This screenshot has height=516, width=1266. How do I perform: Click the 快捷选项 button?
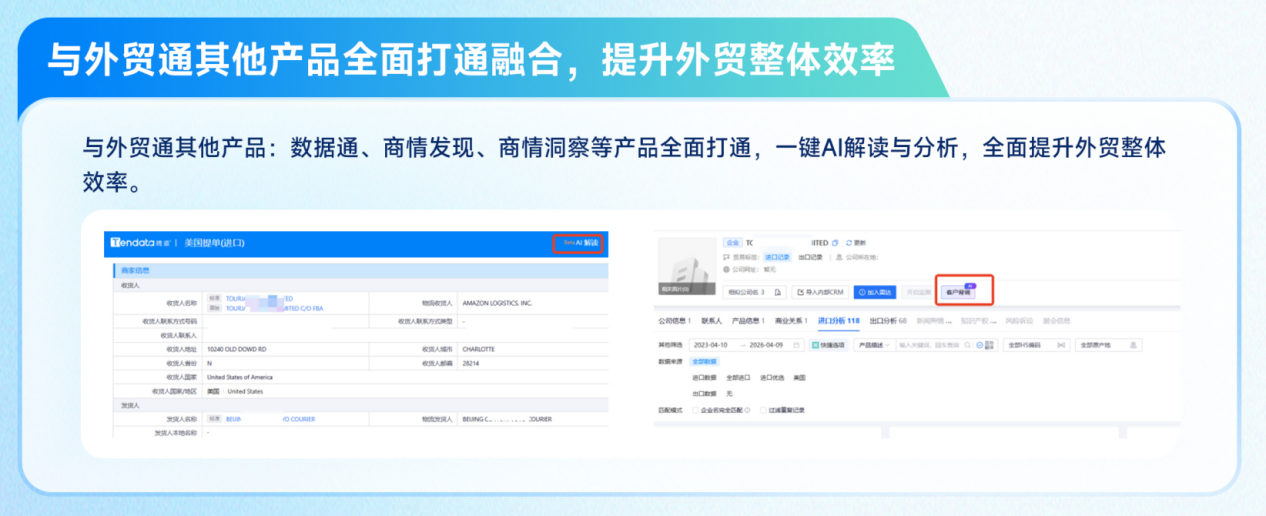coord(826,345)
